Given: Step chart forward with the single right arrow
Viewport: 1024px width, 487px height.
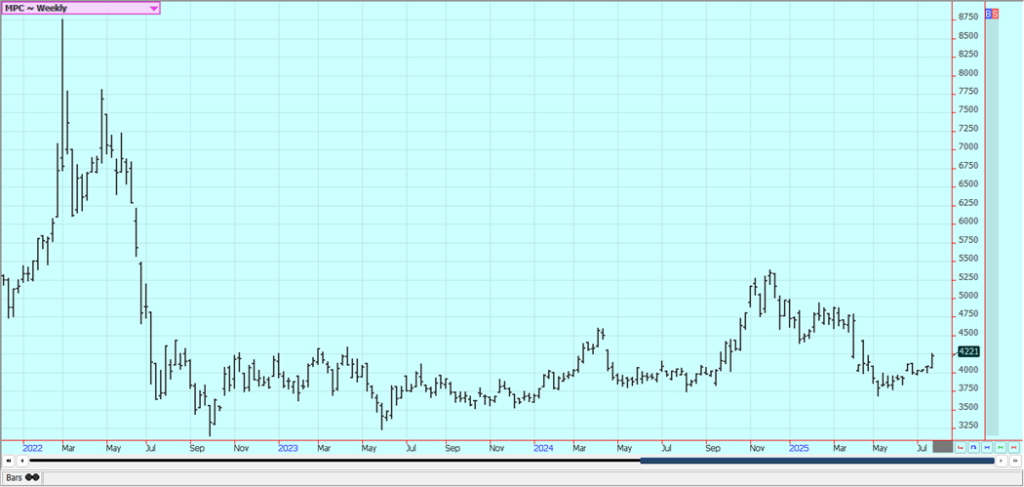Looking at the screenshot, I should 1001,461.
